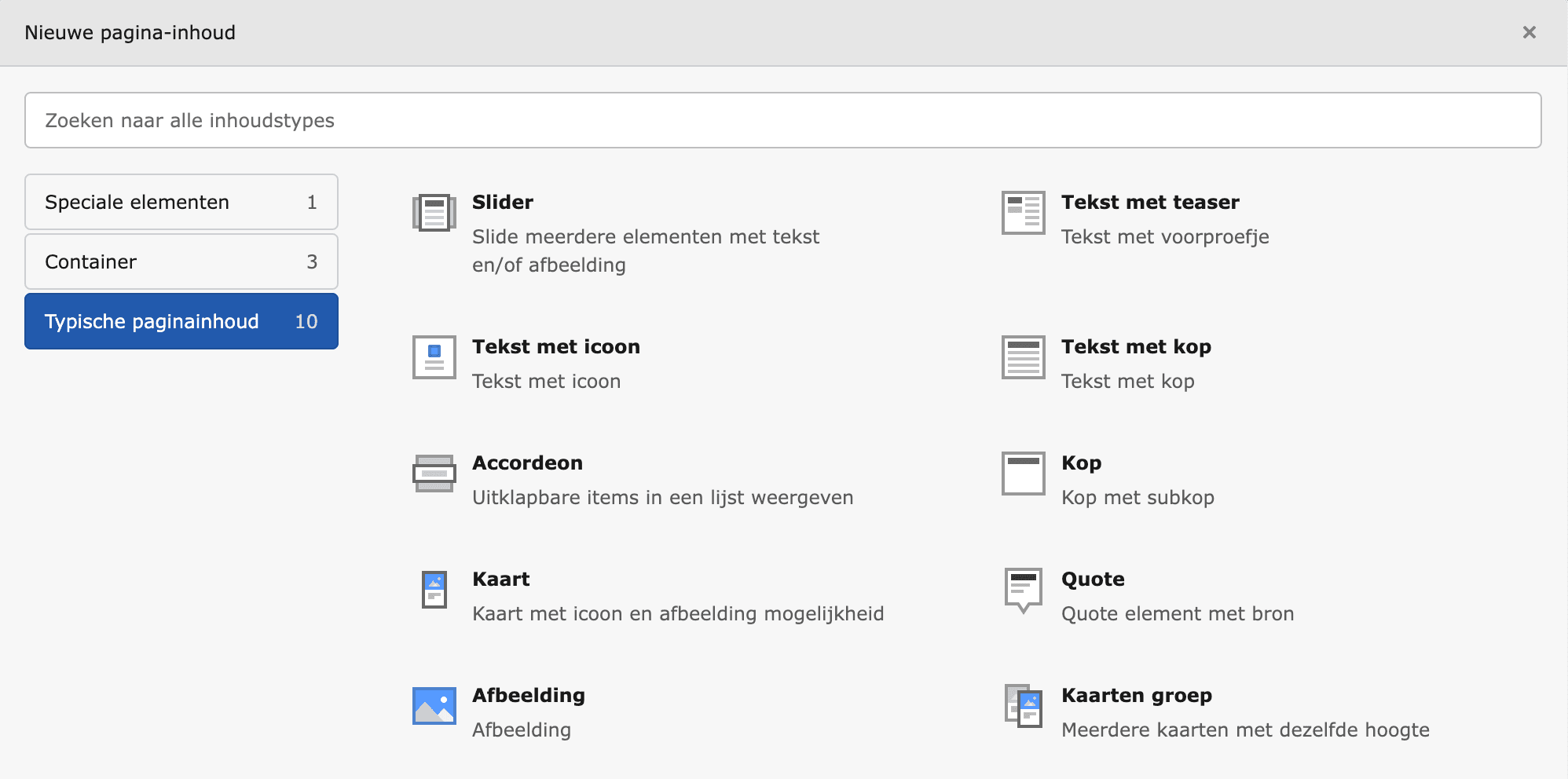
Task: Click the Accordeon element icon
Action: (434, 473)
